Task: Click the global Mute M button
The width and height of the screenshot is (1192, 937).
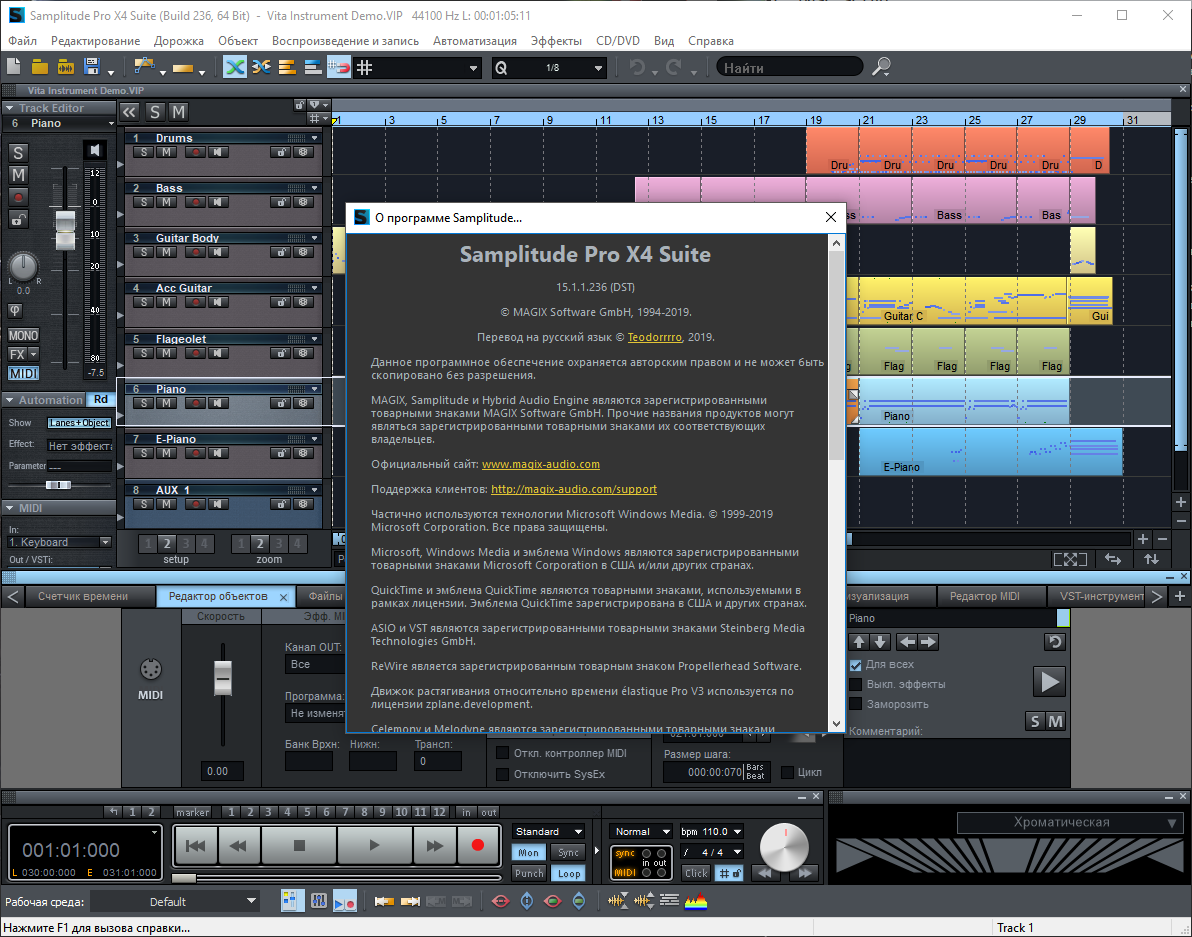Action: pos(178,112)
